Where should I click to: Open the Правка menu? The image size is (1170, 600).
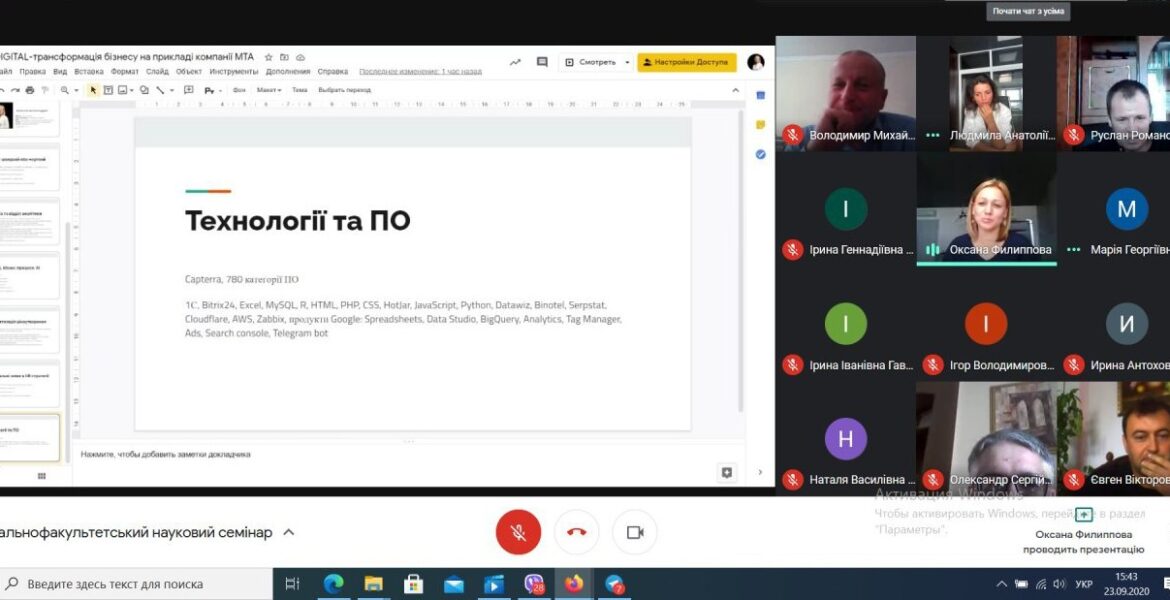click(33, 72)
